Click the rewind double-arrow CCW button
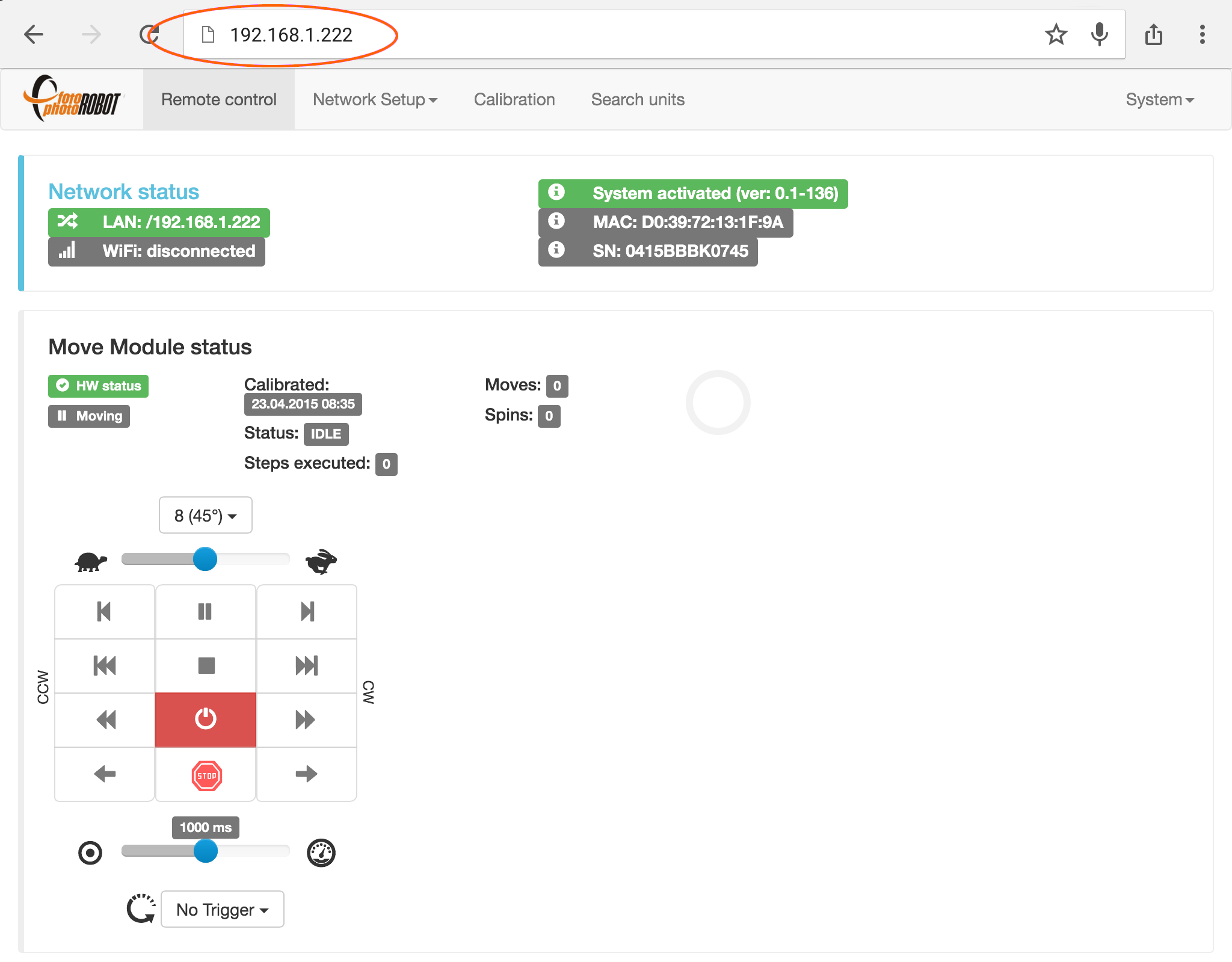 [105, 720]
